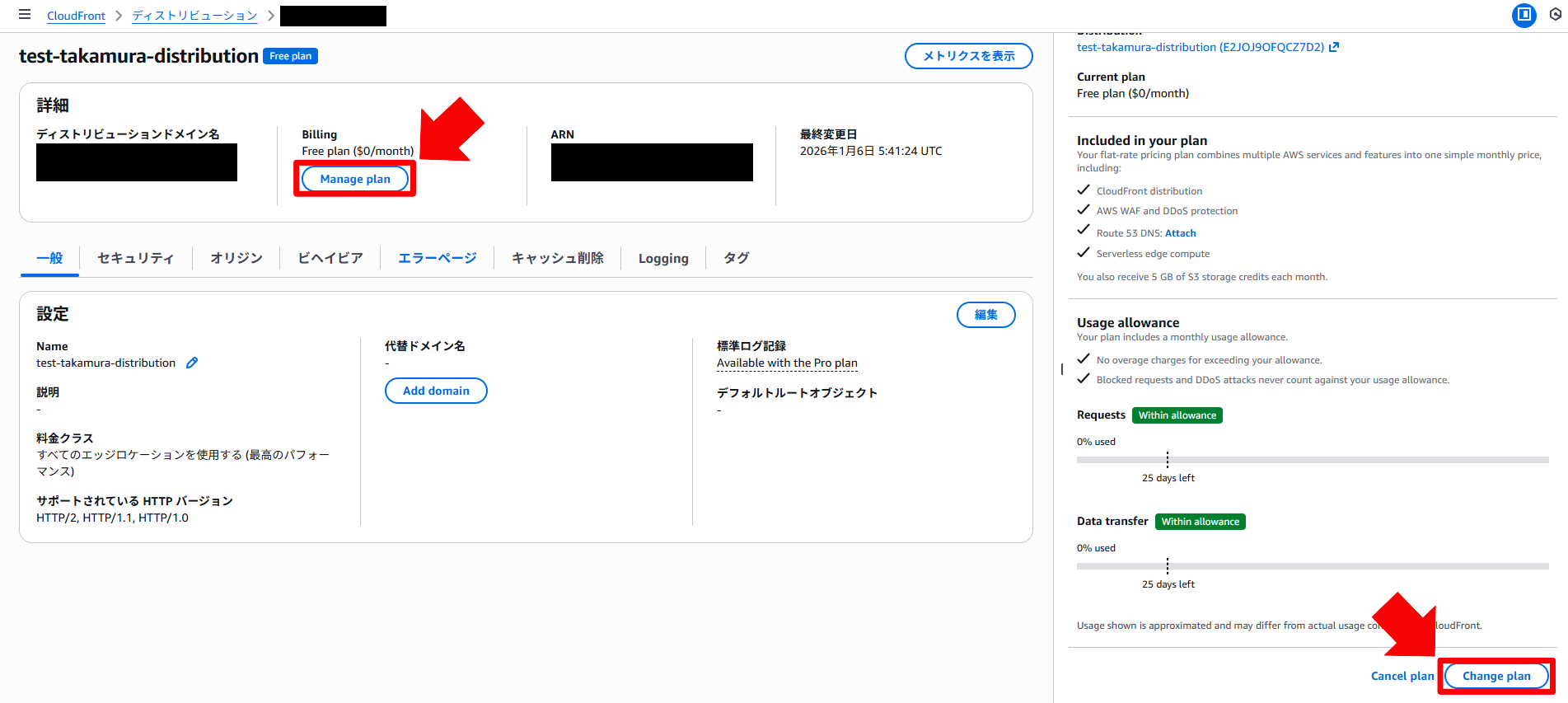Click the Free plan badge beside title
The image size is (1568, 703).
[290, 56]
